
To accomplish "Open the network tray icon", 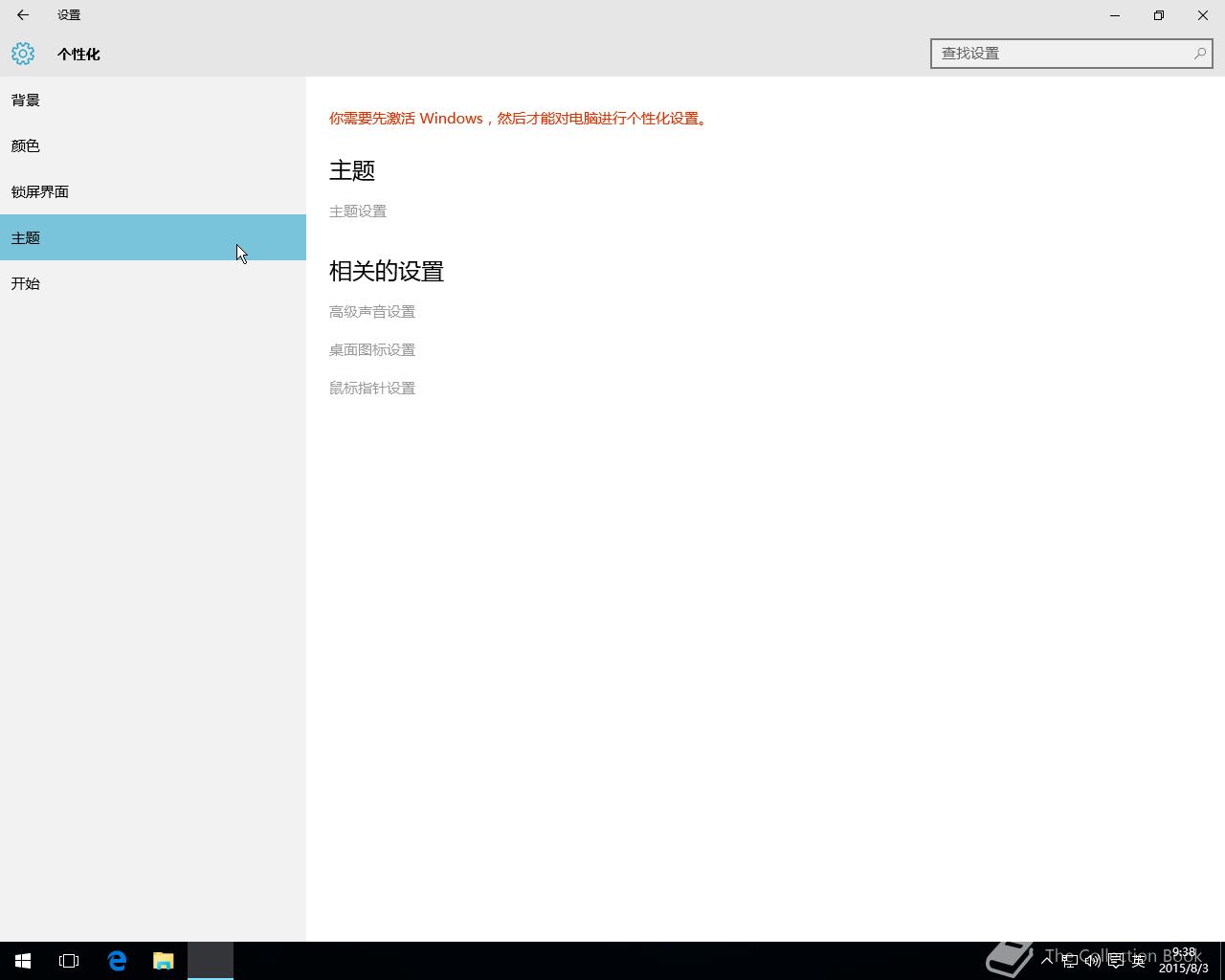I will pyautogui.click(x=1070, y=961).
